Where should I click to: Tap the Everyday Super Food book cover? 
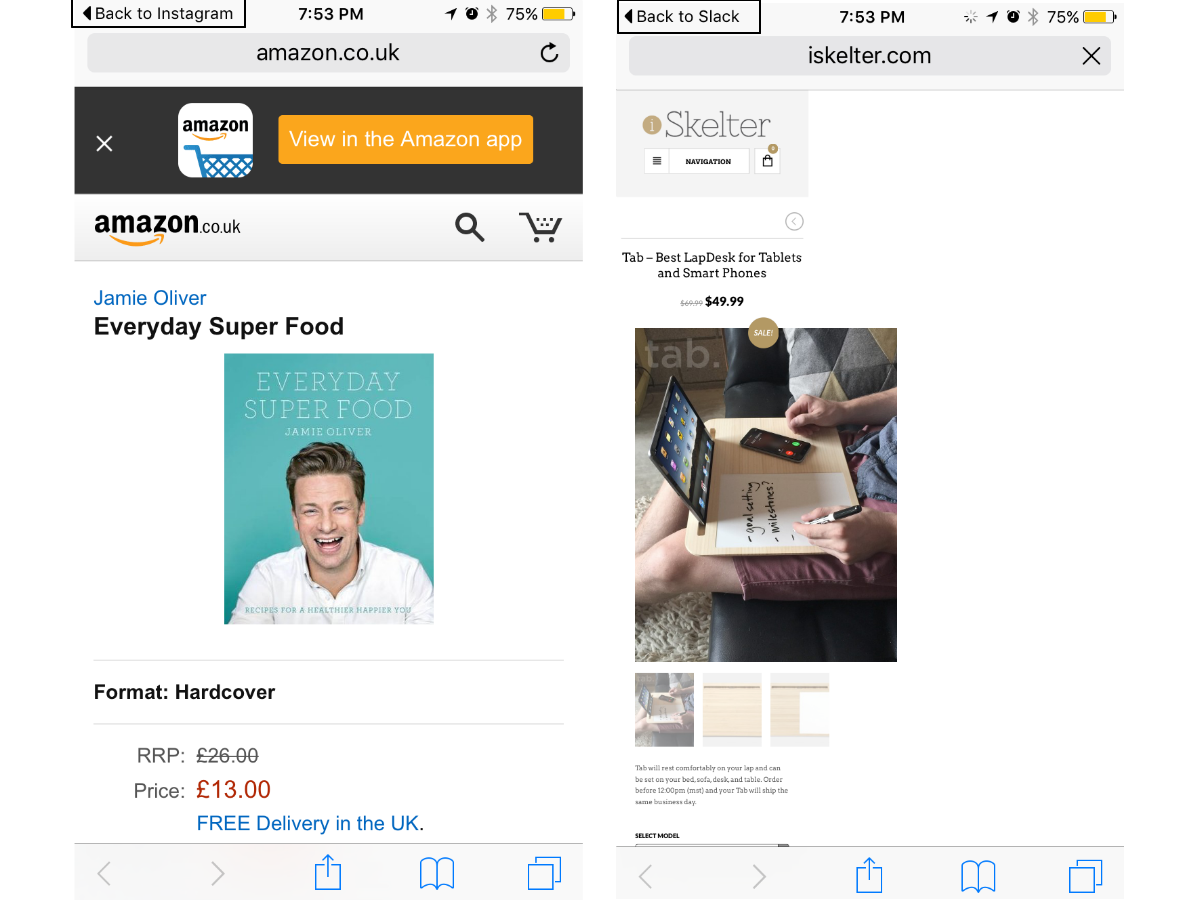(x=329, y=489)
